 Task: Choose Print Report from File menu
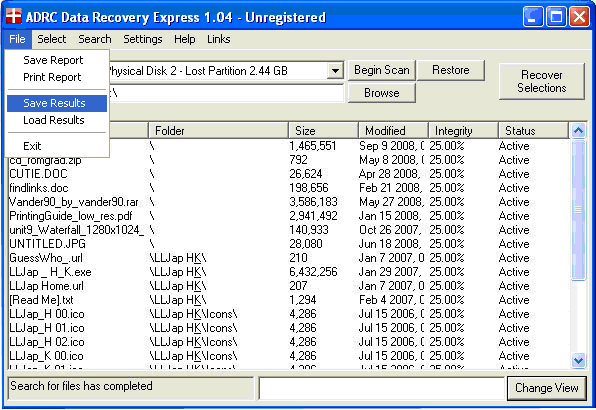pos(57,77)
